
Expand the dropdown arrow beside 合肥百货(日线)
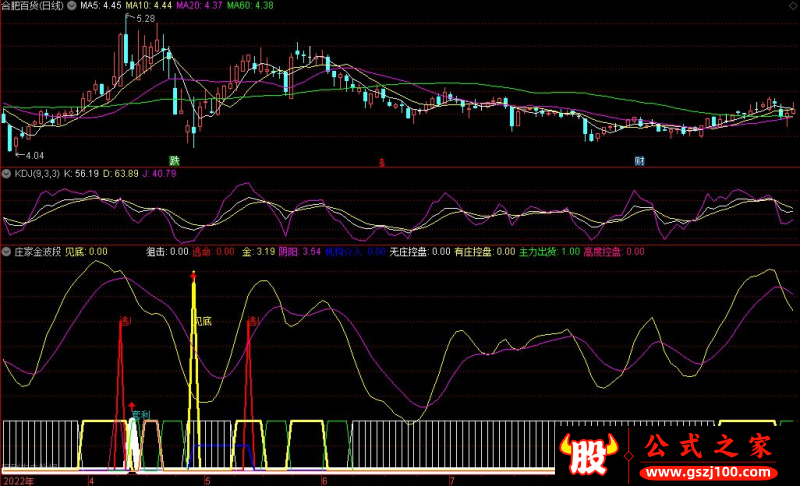[74, 6]
